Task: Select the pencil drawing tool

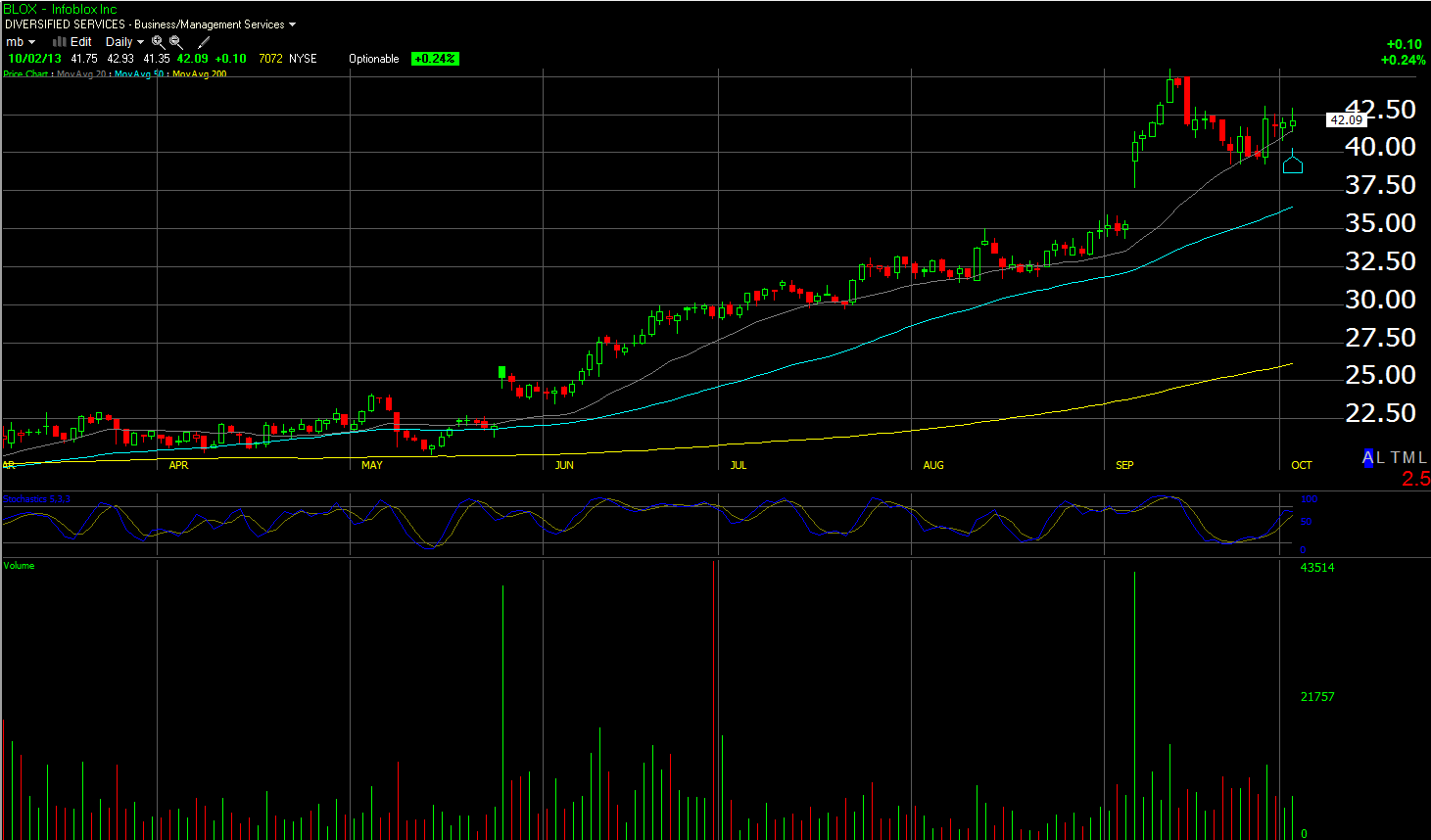Action: point(204,42)
